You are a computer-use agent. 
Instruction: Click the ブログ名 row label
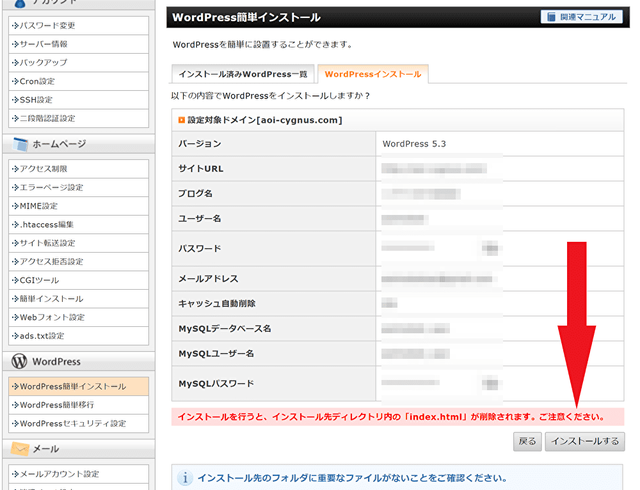195,194
